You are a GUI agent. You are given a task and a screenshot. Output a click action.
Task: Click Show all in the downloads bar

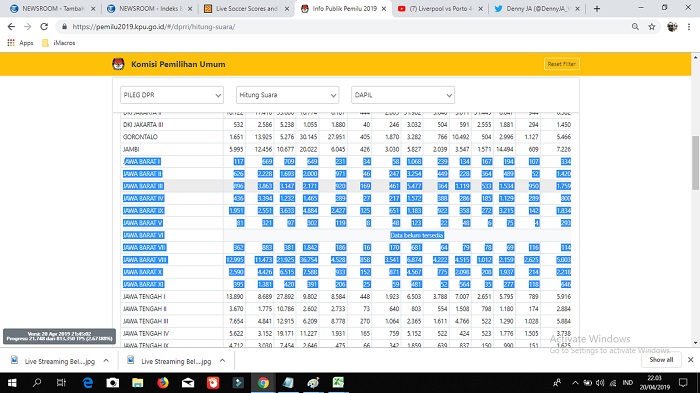(x=661, y=360)
